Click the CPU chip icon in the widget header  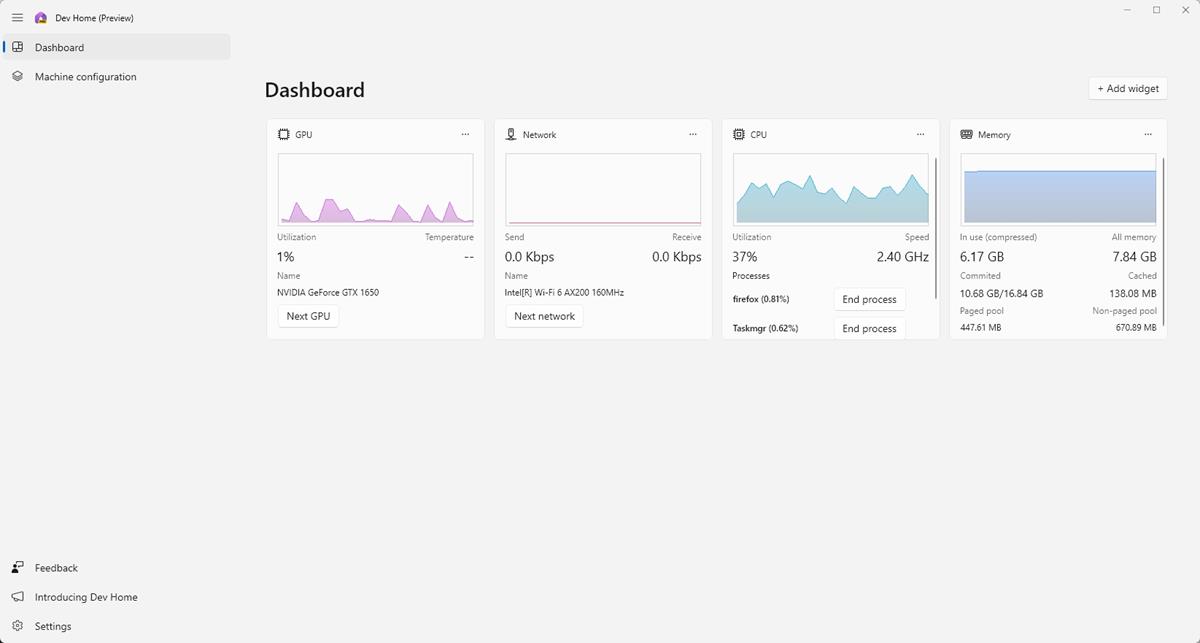click(739, 134)
